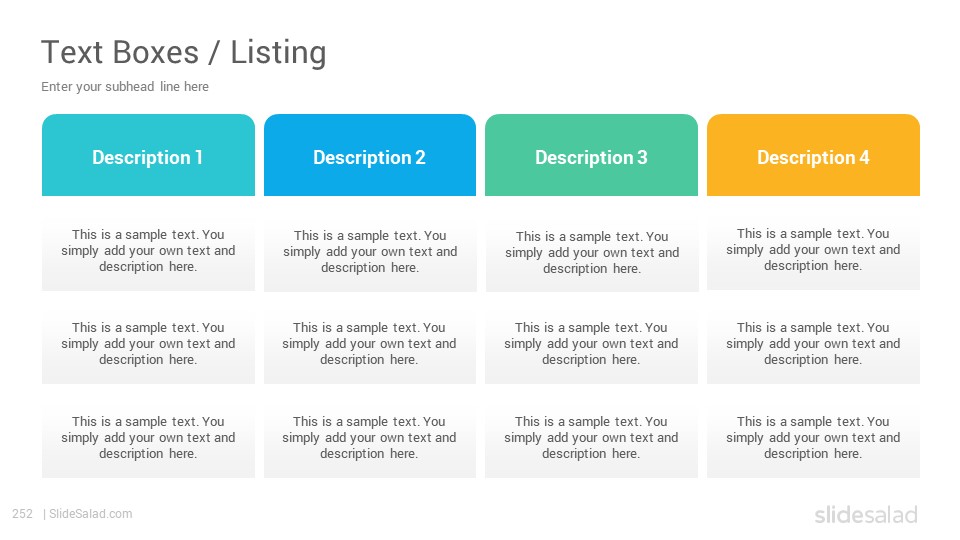
Task: Select the teal Description 1 header box
Action: [x=148, y=156]
